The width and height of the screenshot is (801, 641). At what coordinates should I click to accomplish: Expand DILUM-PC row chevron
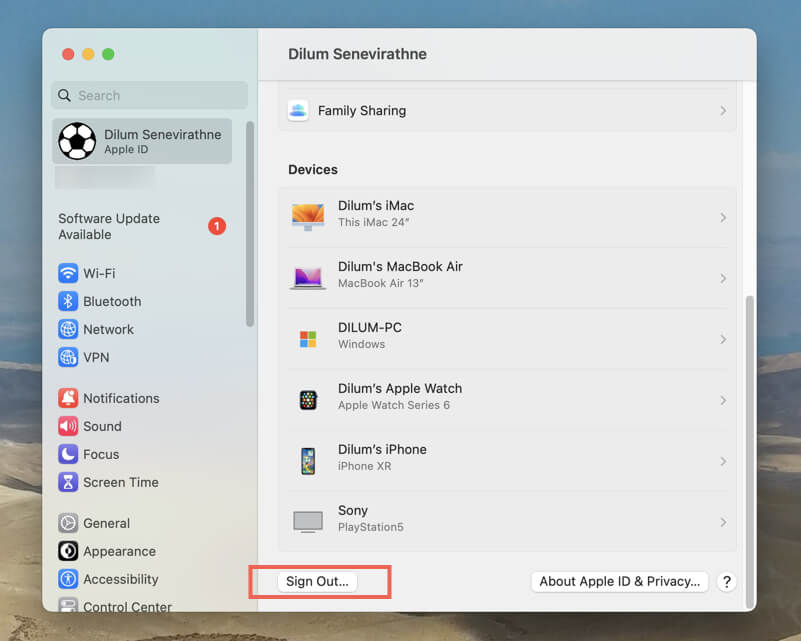723,339
